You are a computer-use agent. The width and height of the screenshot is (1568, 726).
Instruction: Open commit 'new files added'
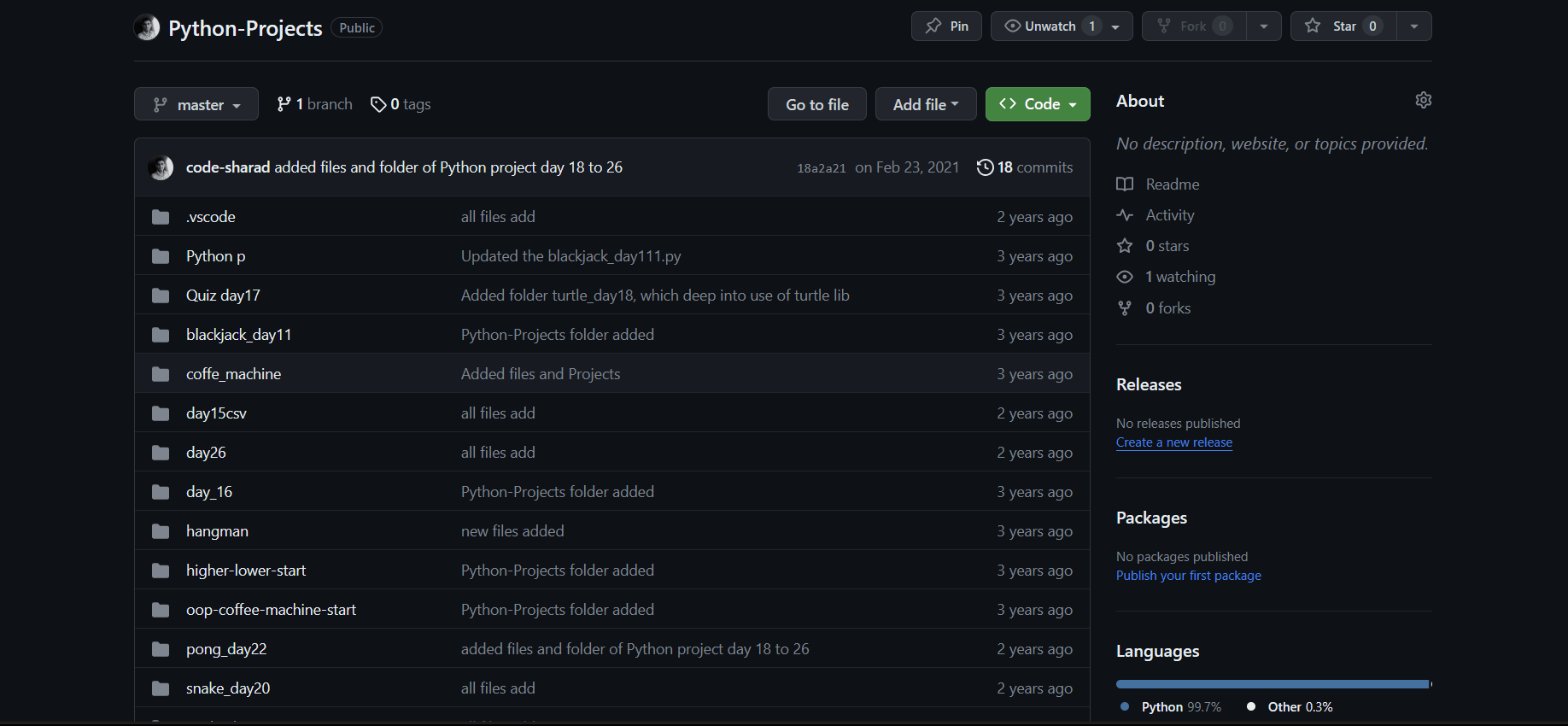[512, 531]
